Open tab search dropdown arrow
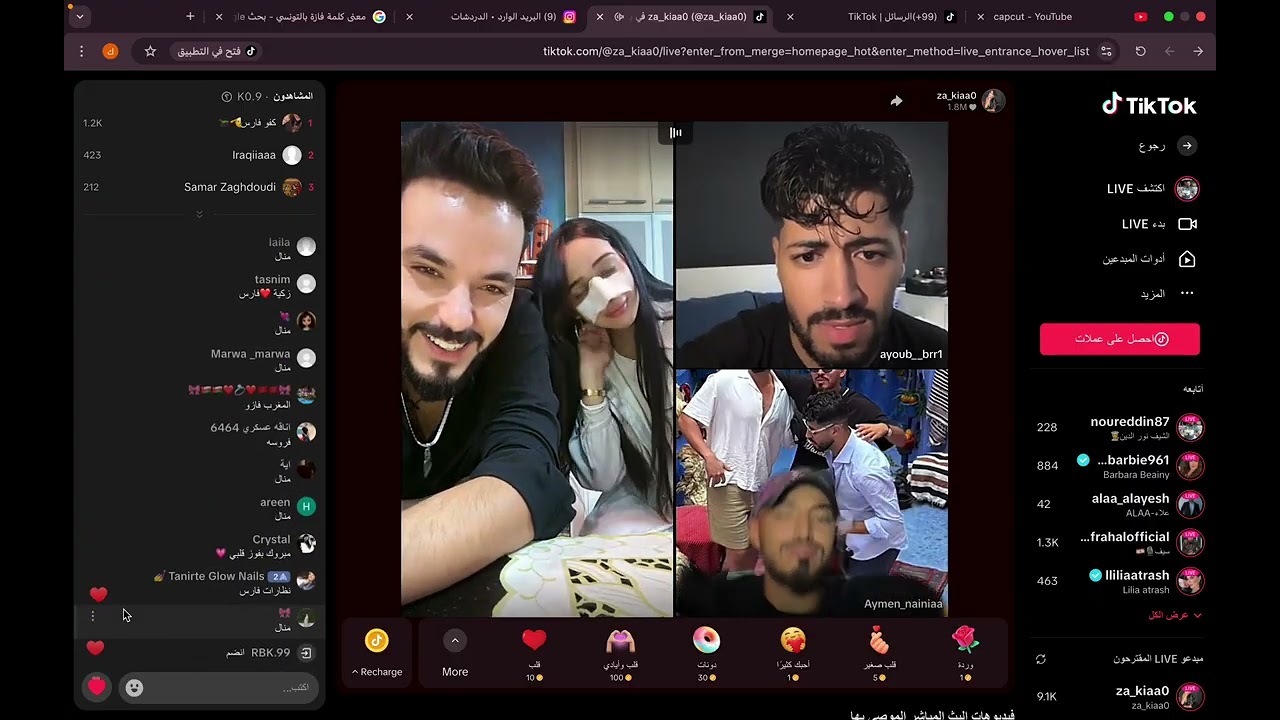 pyautogui.click(x=79, y=16)
